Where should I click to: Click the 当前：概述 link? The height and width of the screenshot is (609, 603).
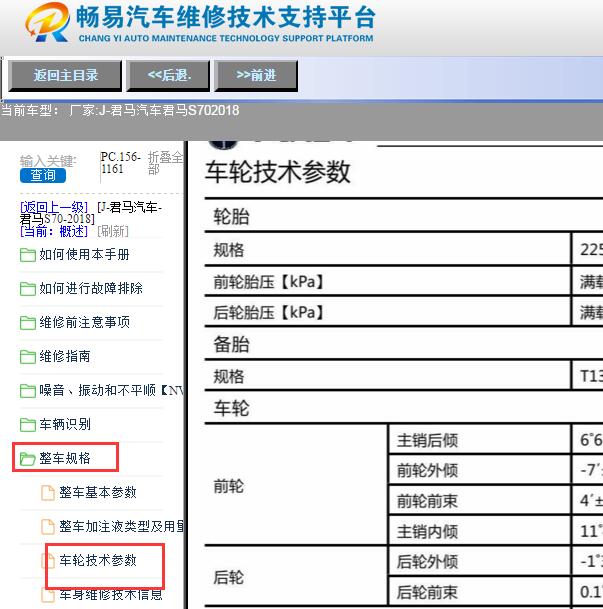pos(54,231)
